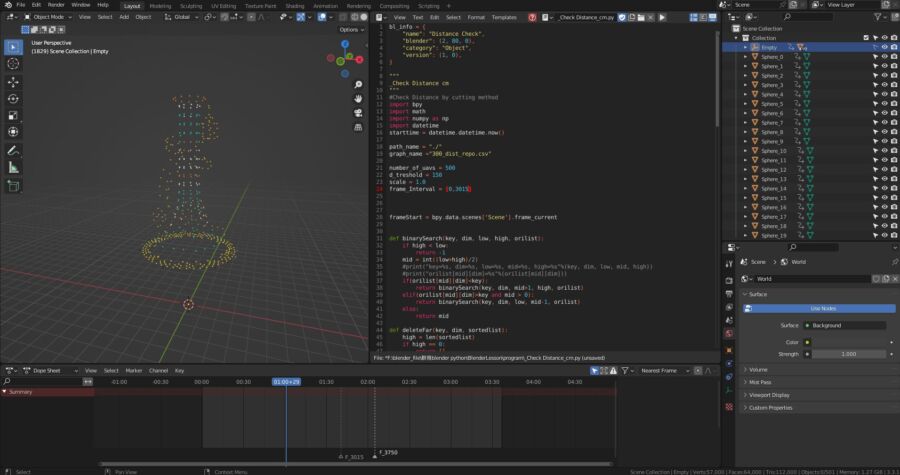The image size is (900, 475).
Task: Open the Dope Sheet mode dropdown
Action: pos(50,371)
